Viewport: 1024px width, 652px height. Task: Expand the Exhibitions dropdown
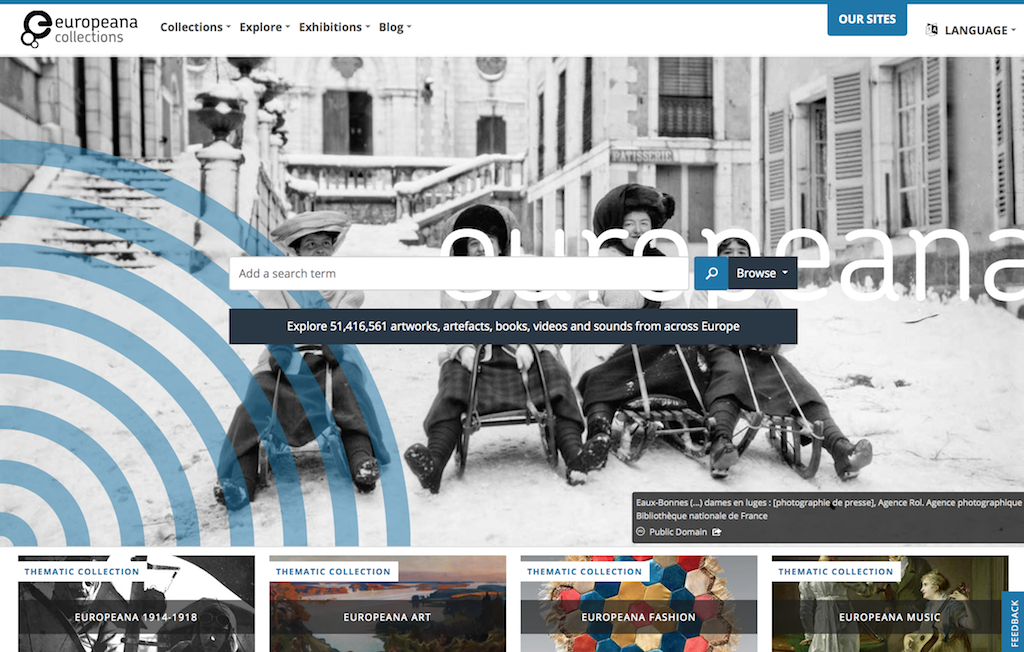pos(334,27)
